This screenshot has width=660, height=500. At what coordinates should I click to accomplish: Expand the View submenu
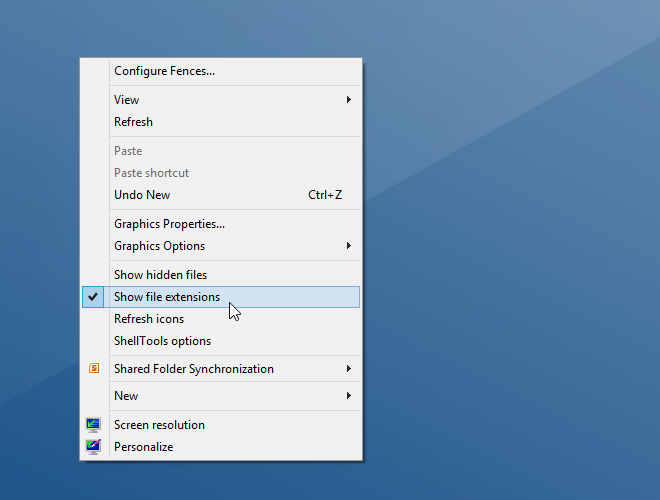point(221,100)
